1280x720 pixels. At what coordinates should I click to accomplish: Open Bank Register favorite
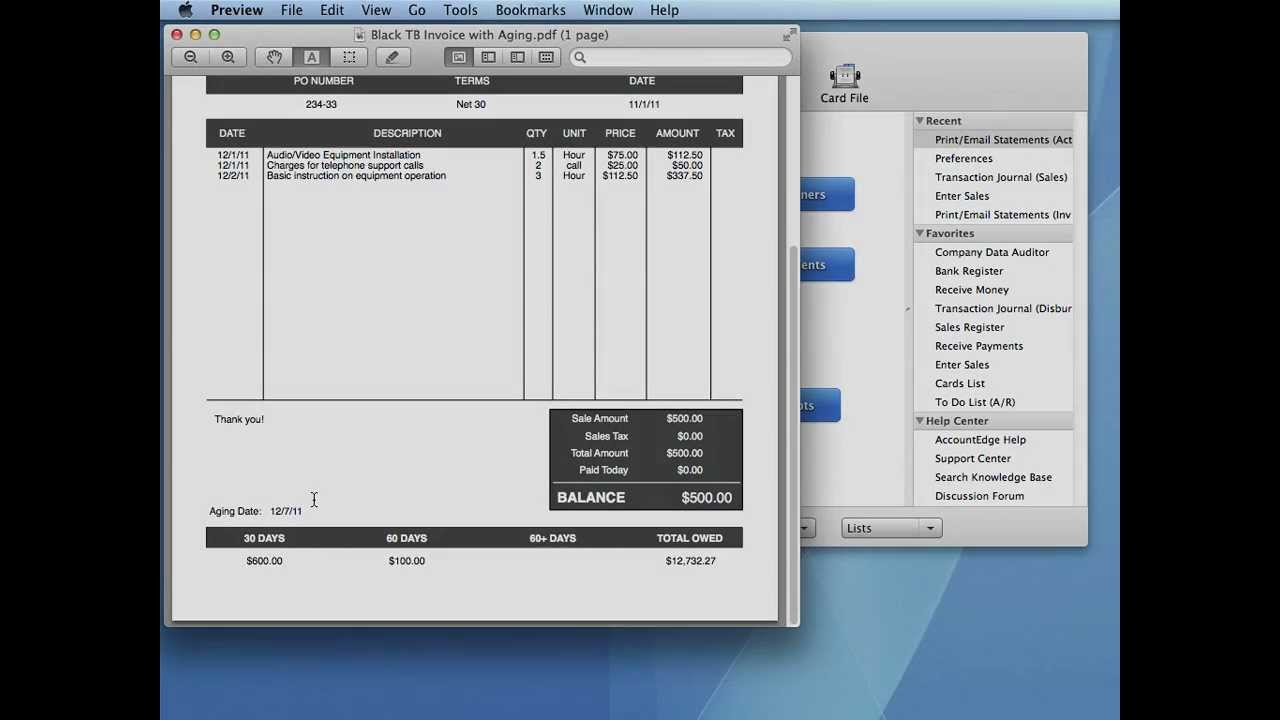(969, 271)
